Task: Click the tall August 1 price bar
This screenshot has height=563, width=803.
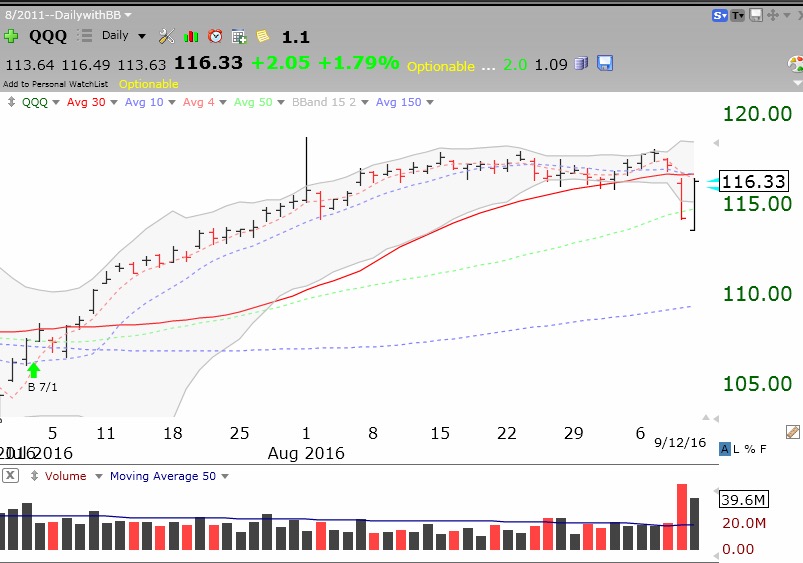Action: 307,170
